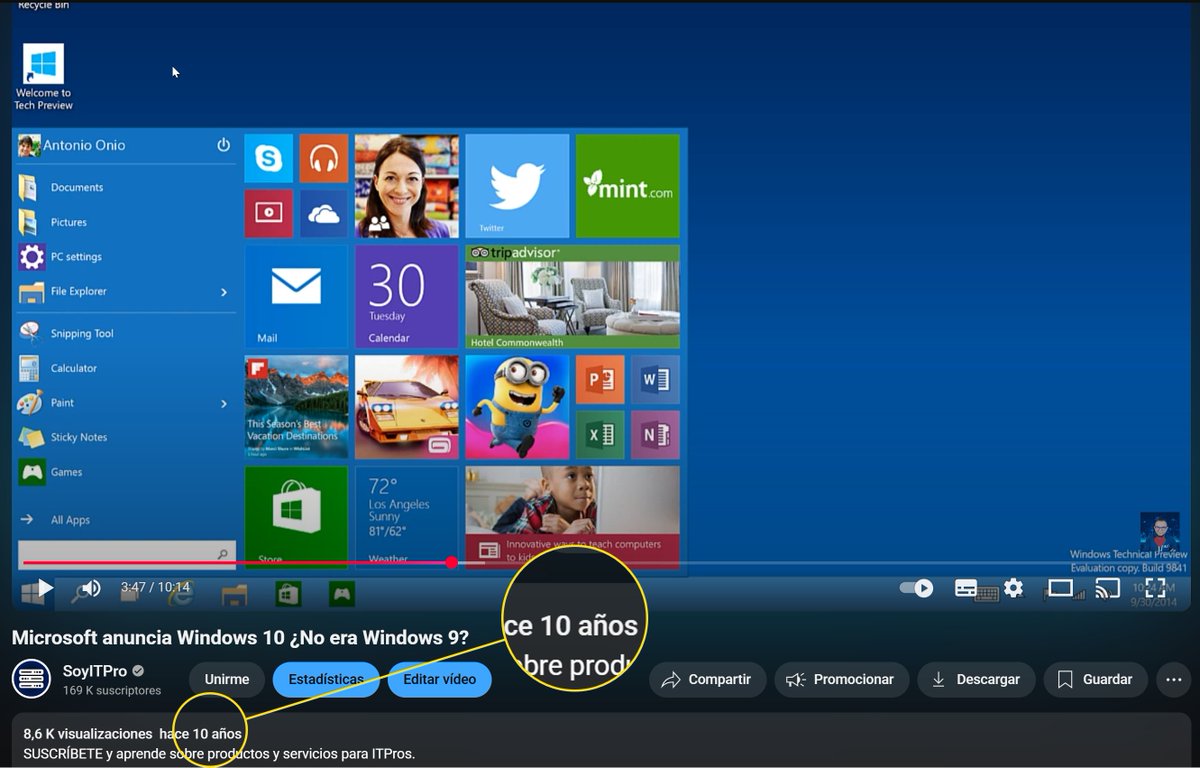Screen dimensions: 1200x768
Task: Click Calculator in the Start menu
Action: coord(74,368)
